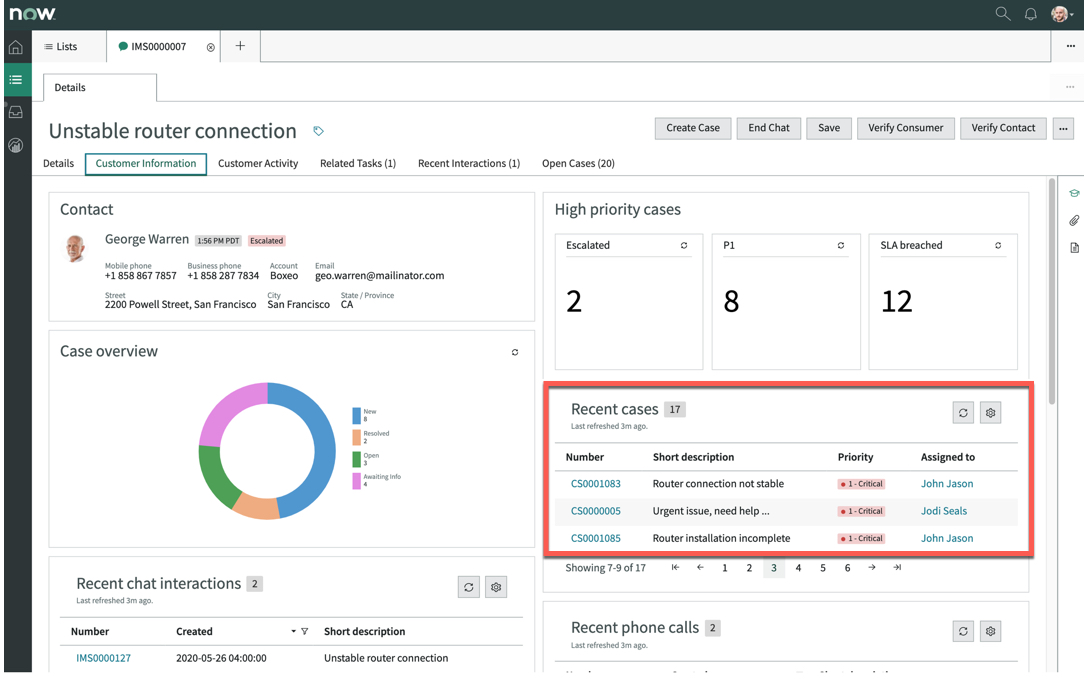Click the Save button
Viewport: 1085px width, 679px height.
[828, 128]
